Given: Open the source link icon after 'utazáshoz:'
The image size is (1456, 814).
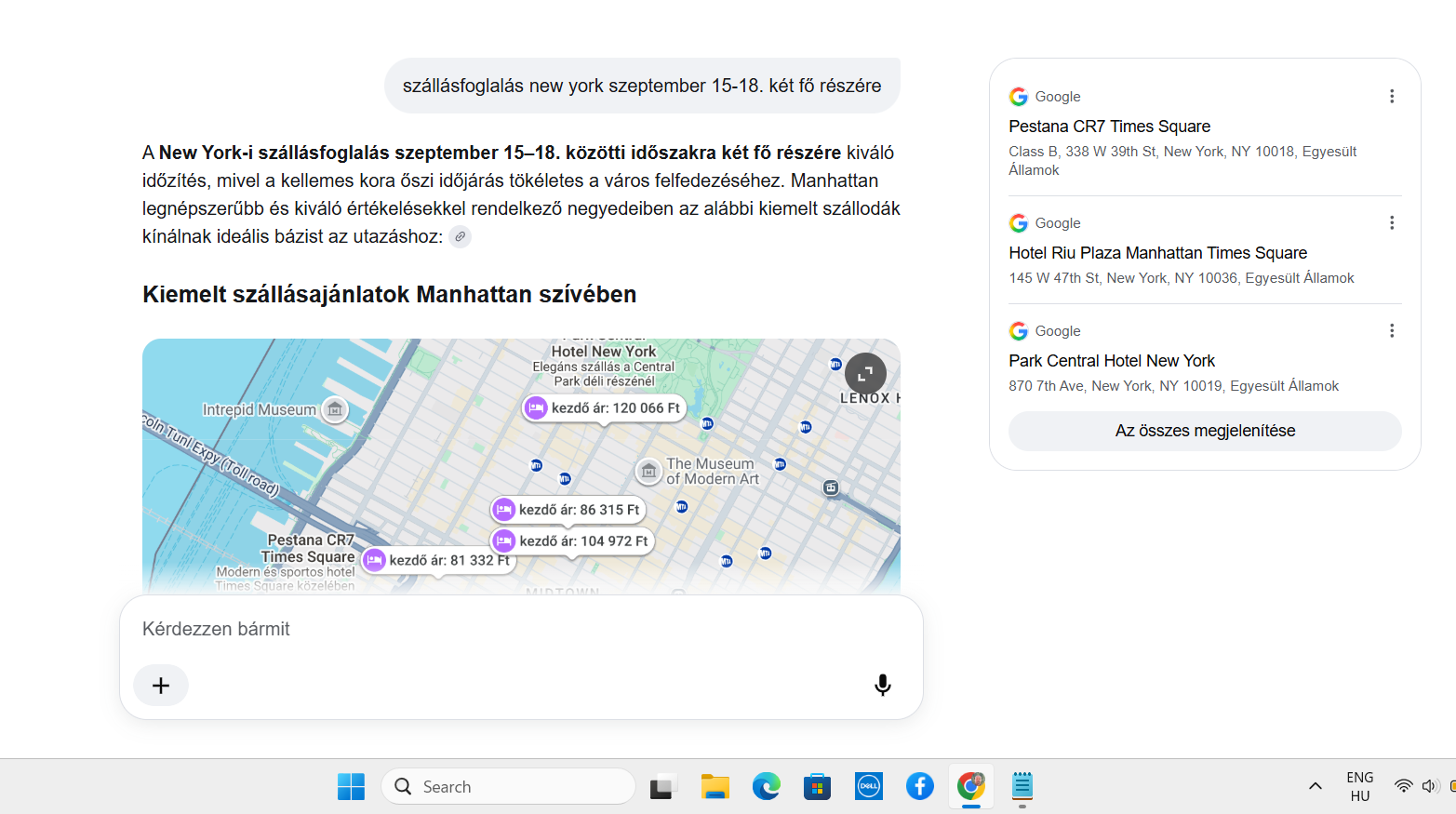Looking at the screenshot, I should pos(460,237).
